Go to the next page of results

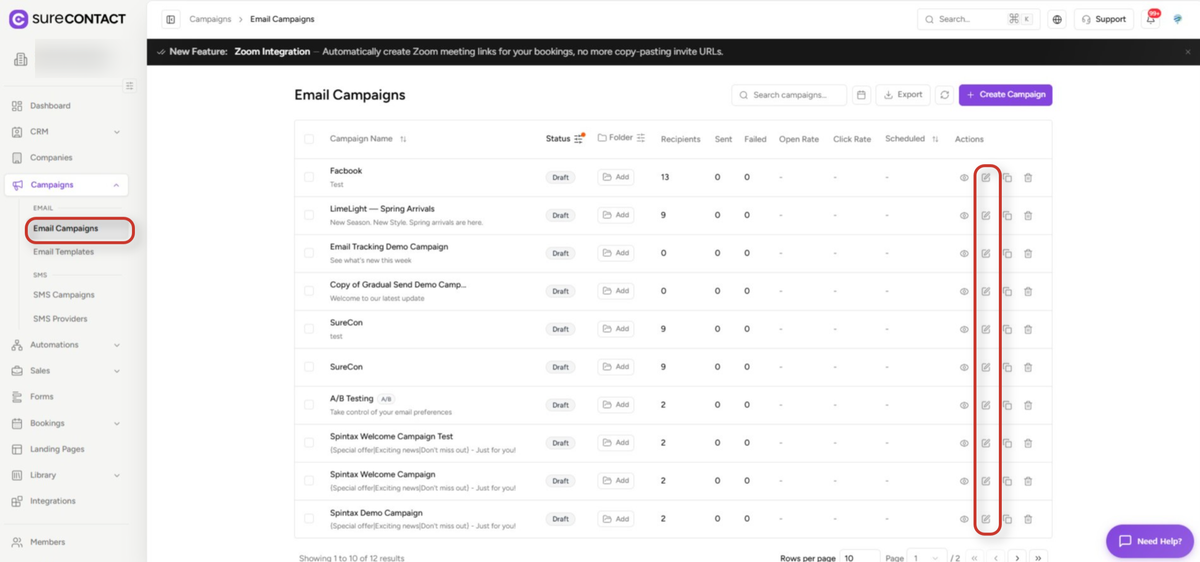tap(1017, 557)
